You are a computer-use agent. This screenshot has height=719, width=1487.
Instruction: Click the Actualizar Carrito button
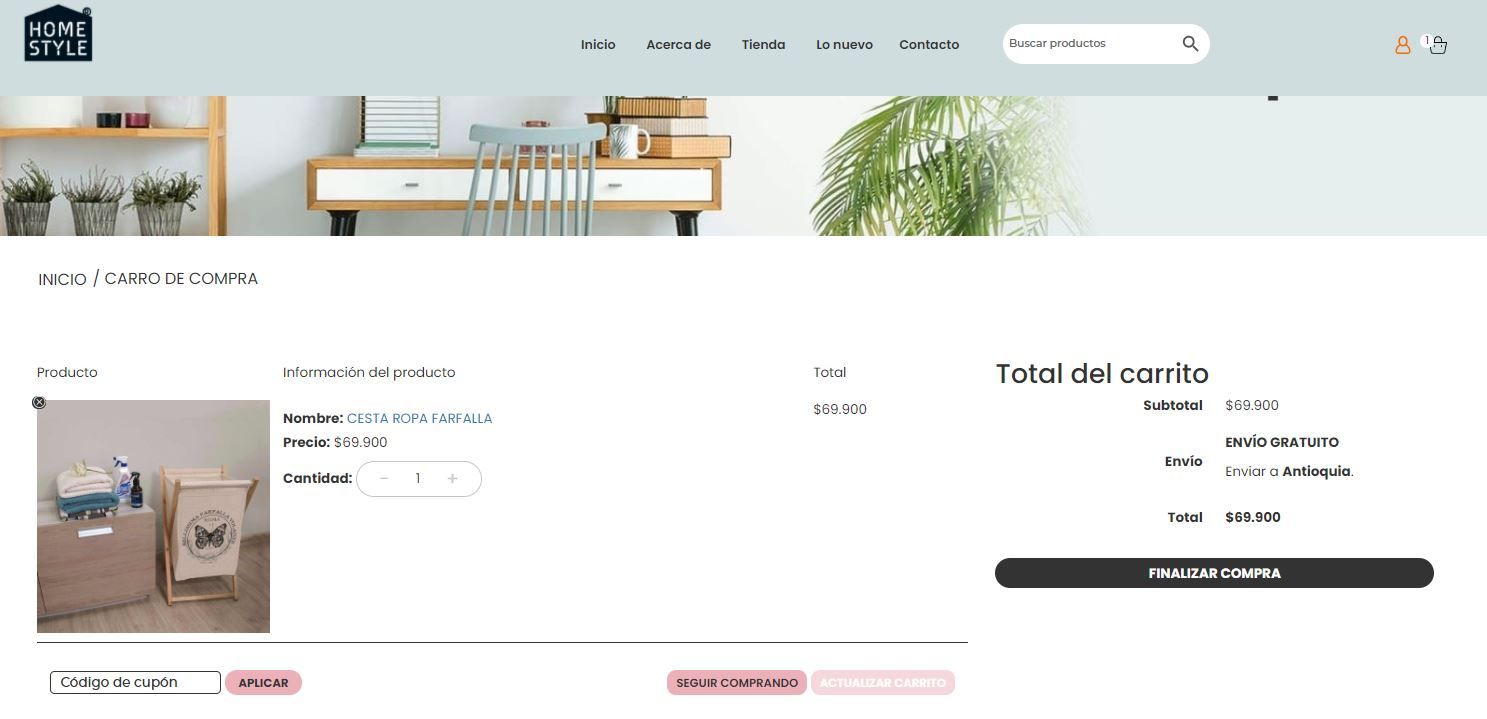pyautogui.click(x=883, y=683)
